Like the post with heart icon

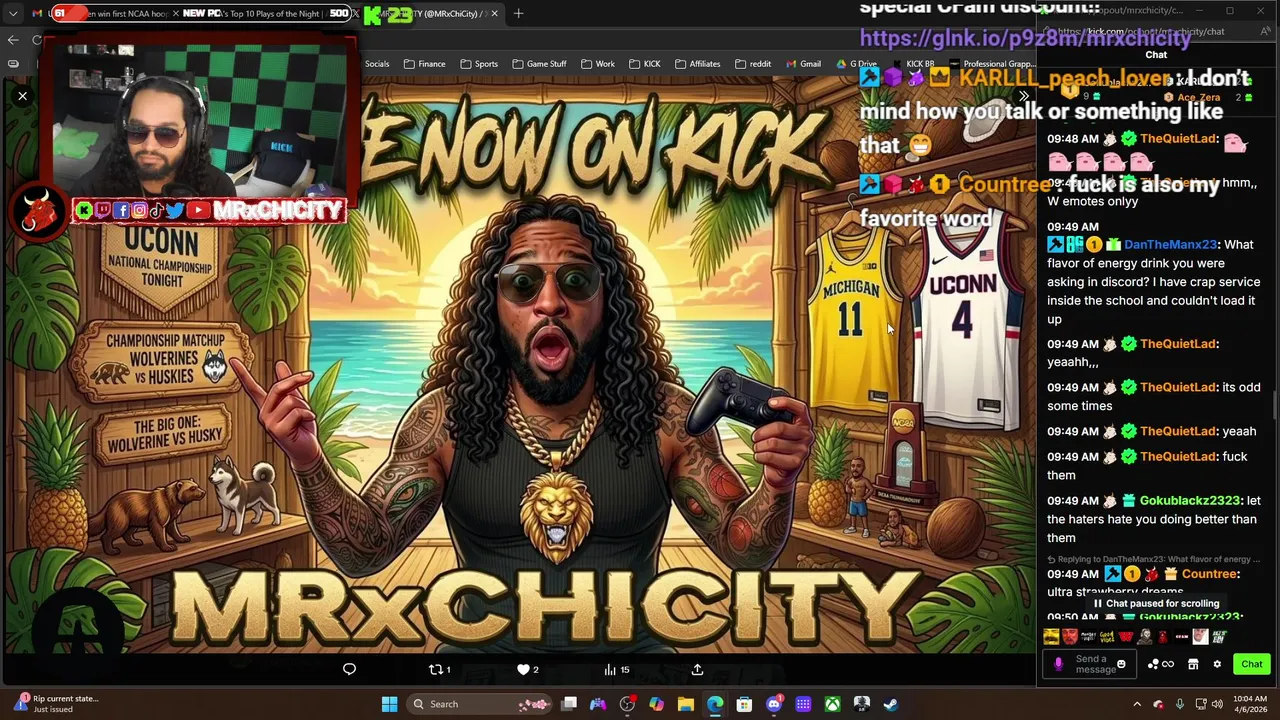pos(527,669)
